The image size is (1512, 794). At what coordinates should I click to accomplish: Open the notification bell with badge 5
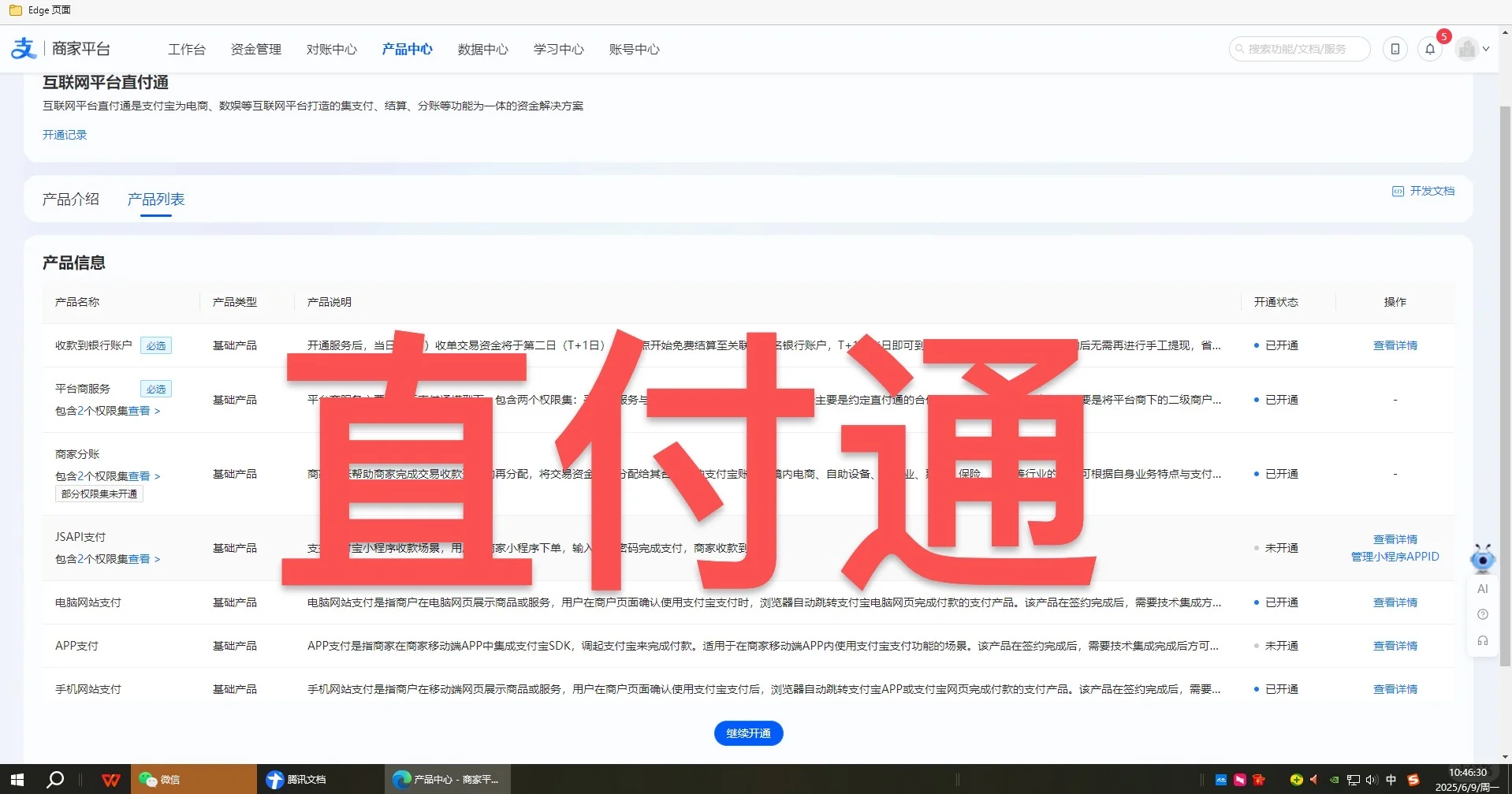click(1430, 49)
